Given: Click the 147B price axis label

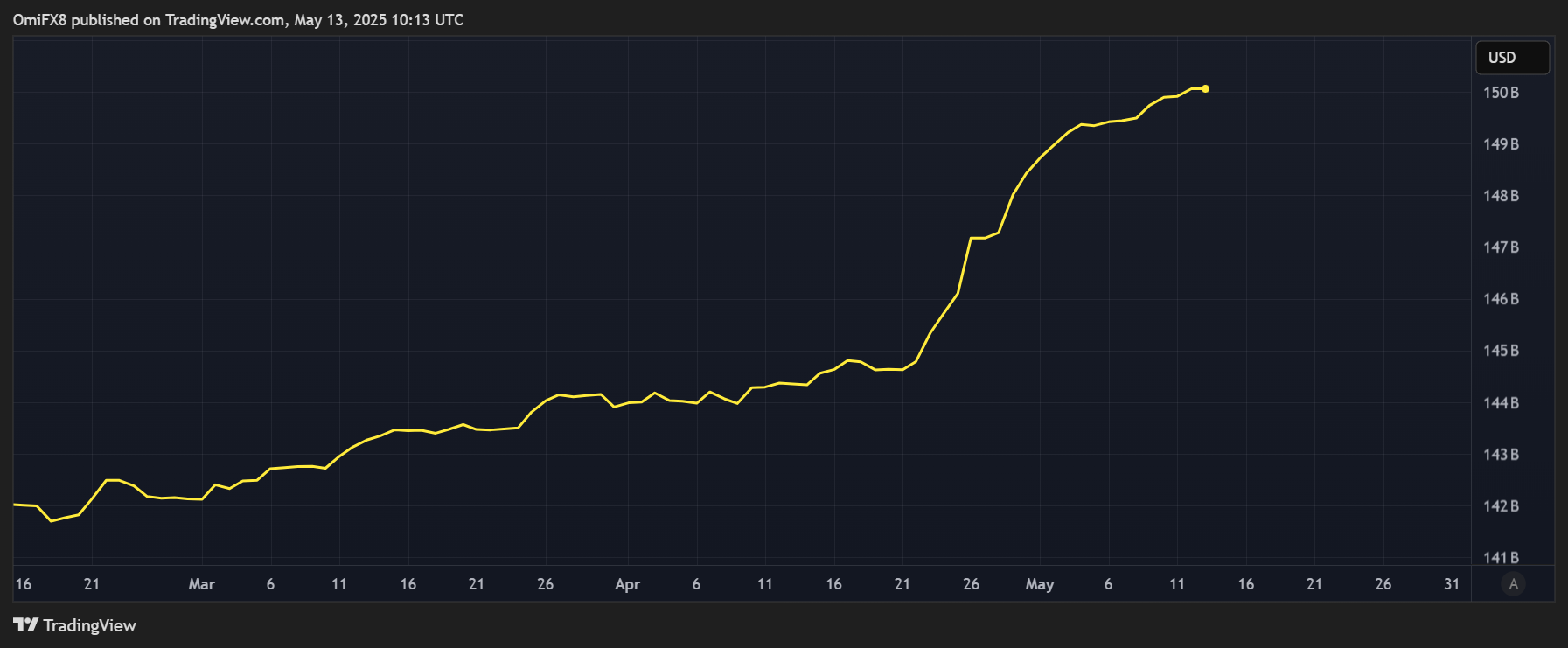Looking at the screenshot, I should pyautogui.click(x=1501, y=247).
